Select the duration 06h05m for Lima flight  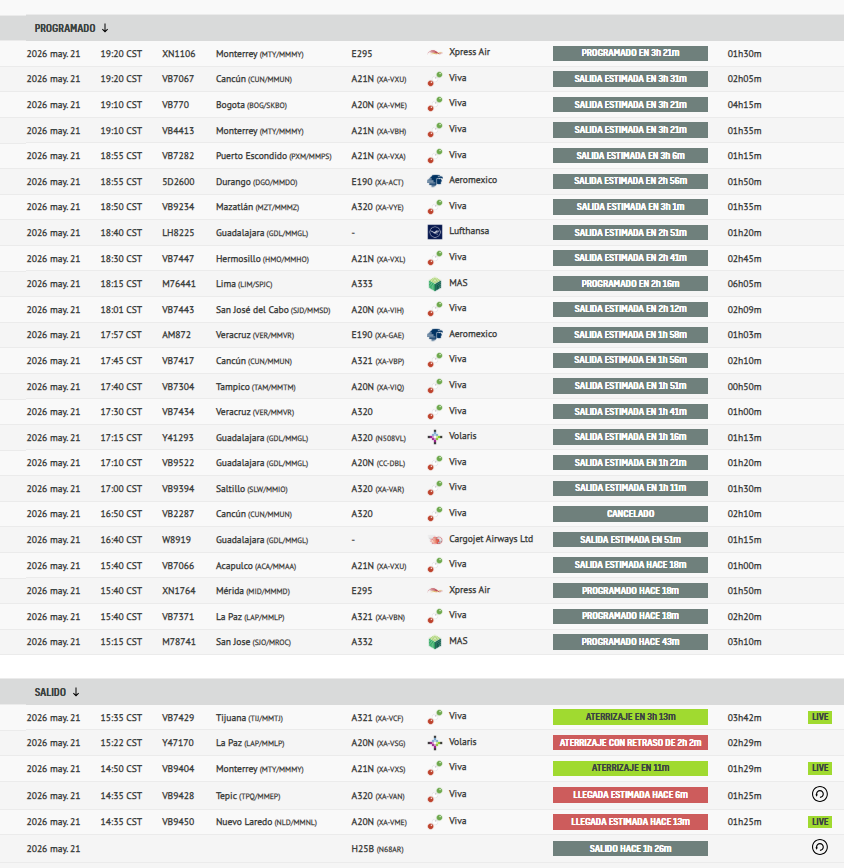(744, 283)
